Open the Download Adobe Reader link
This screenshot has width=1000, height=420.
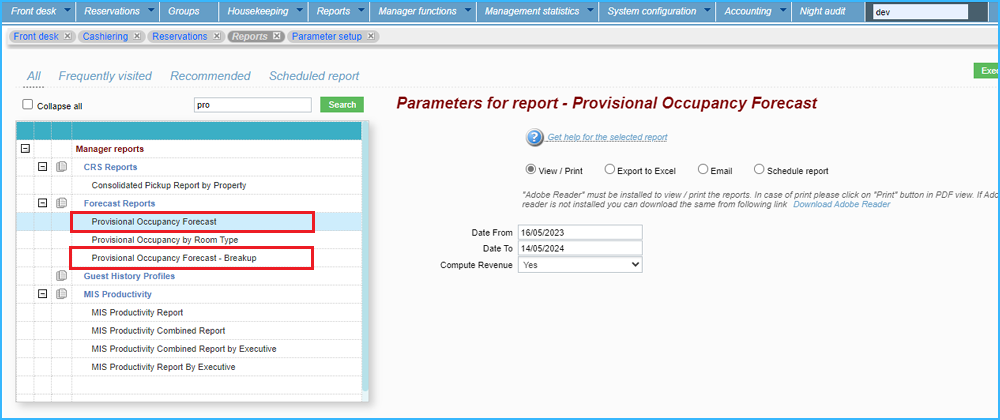[841, 204]
